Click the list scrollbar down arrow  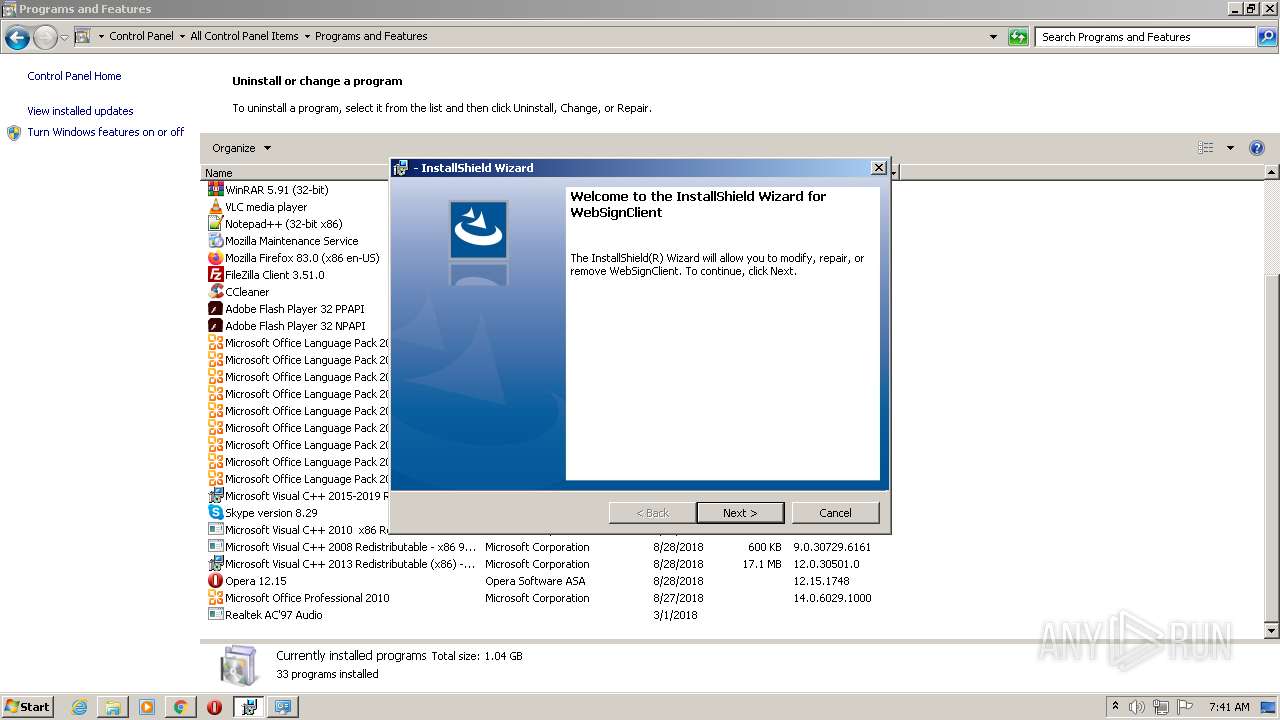pos(1272,631)
